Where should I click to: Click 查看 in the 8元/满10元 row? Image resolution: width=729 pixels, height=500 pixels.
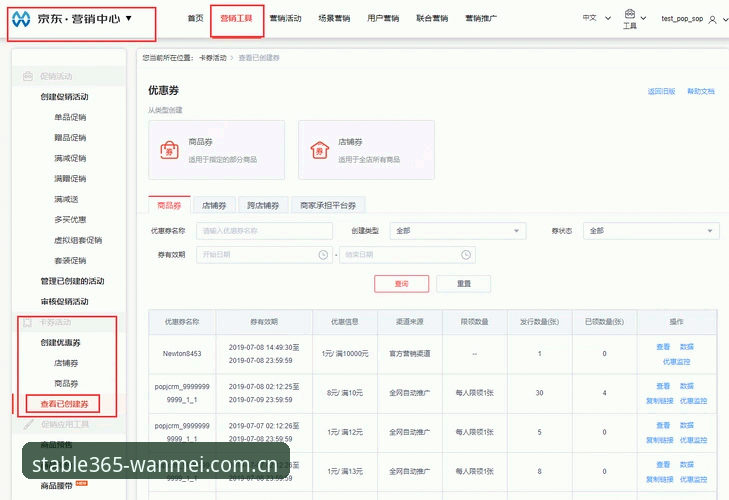point(663,386)
